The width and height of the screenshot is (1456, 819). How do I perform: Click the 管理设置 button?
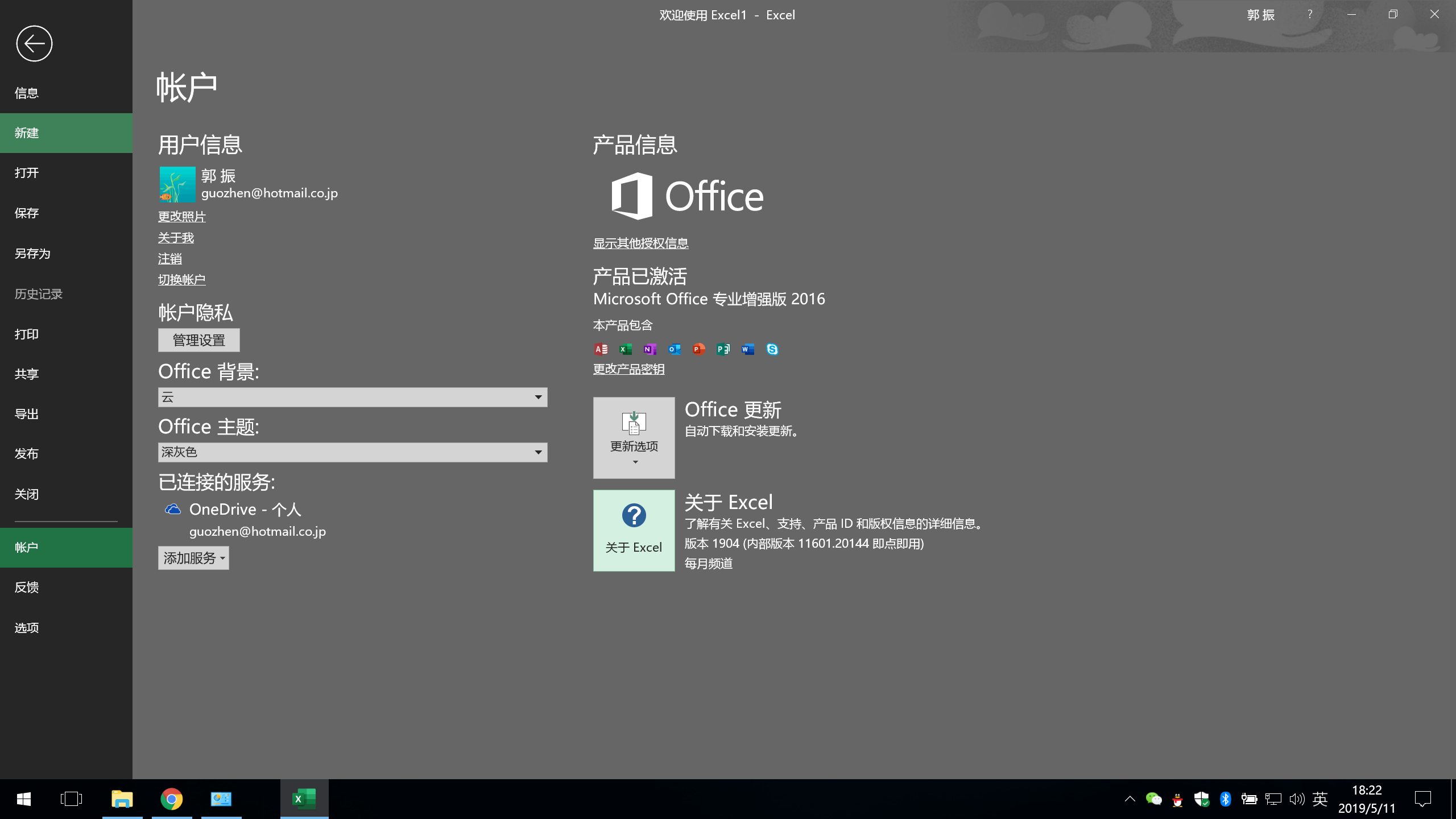pyautogui.click(x=199, y=340)
